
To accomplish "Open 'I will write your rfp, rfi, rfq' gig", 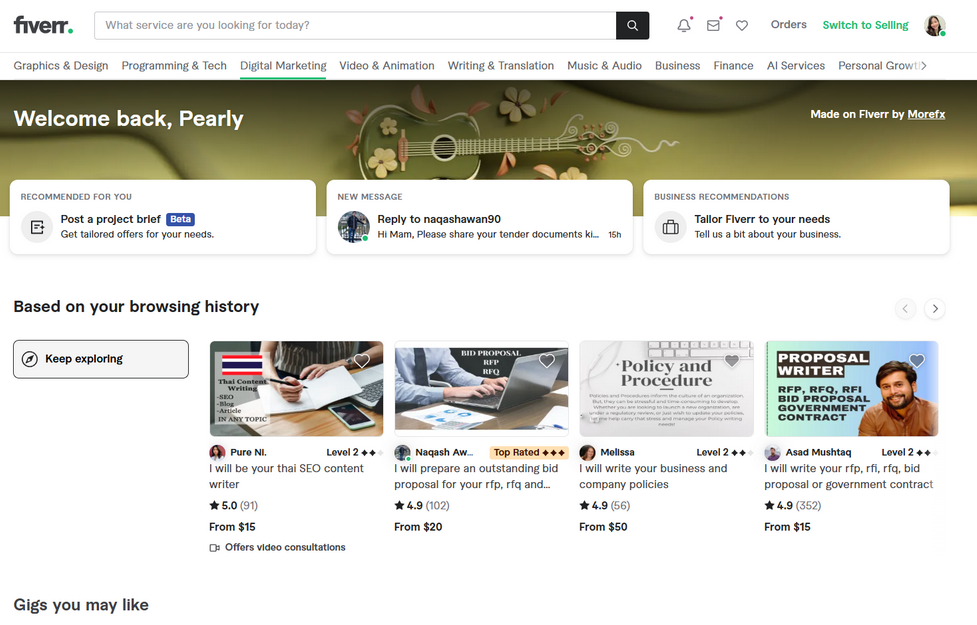I will click(x=849, y=476).
